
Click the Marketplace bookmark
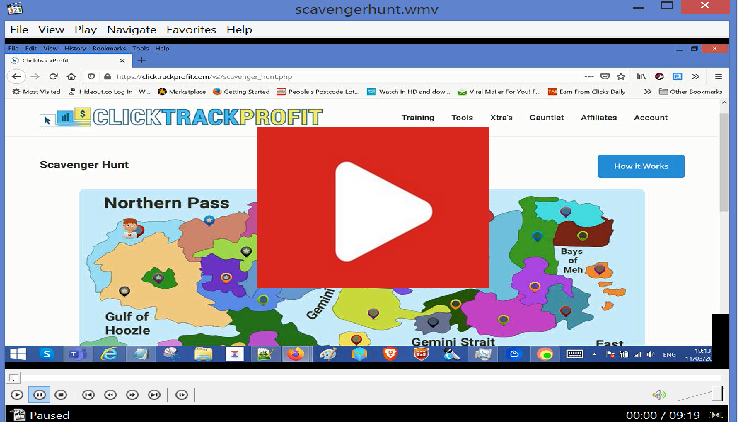click(x=182, y=91)
